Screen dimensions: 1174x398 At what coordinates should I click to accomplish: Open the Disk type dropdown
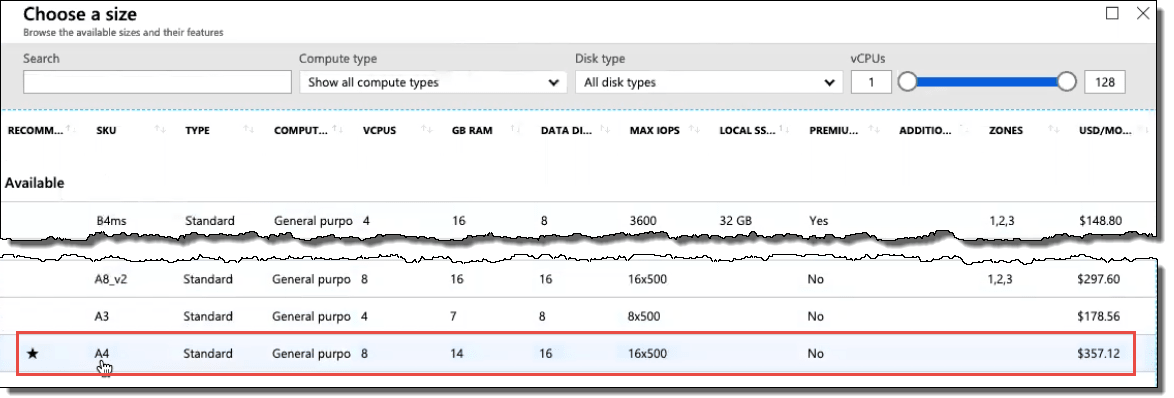click(709, 82)
